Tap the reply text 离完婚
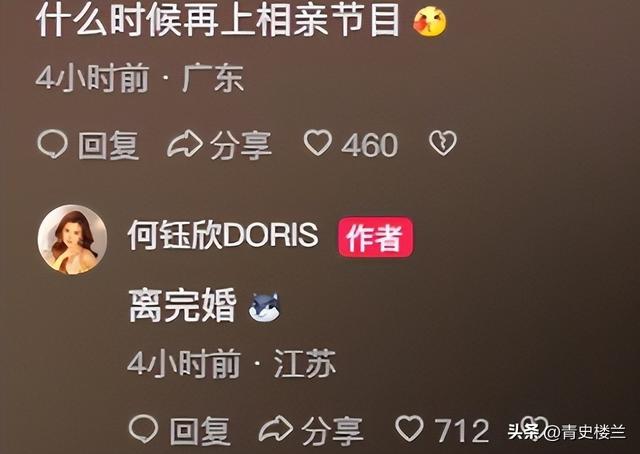This screenshot has height=454, width=640. click(182, 305)
